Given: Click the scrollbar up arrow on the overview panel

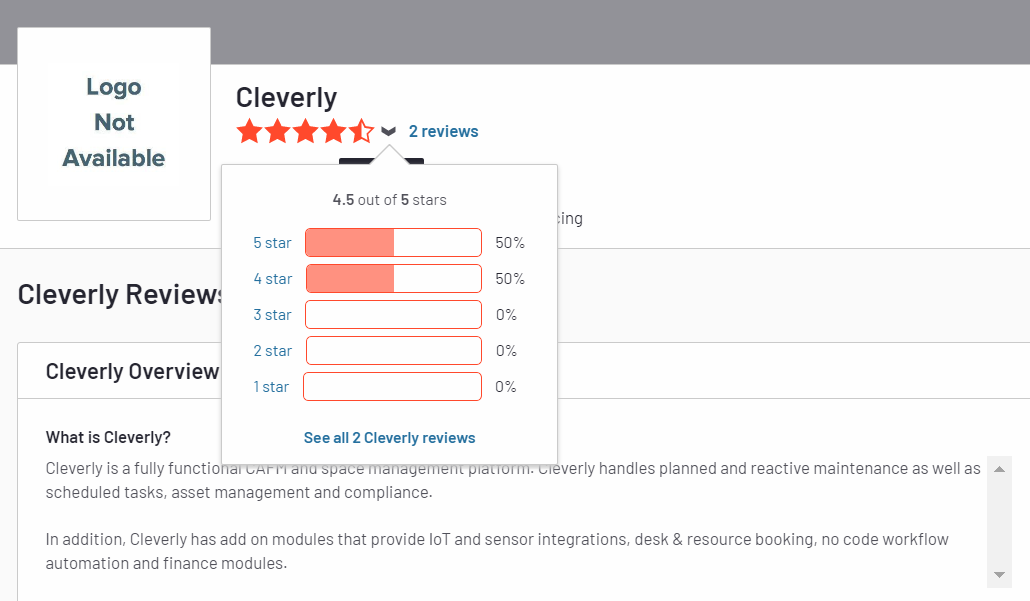Looking at the screenshot, I should coord(999,468).
